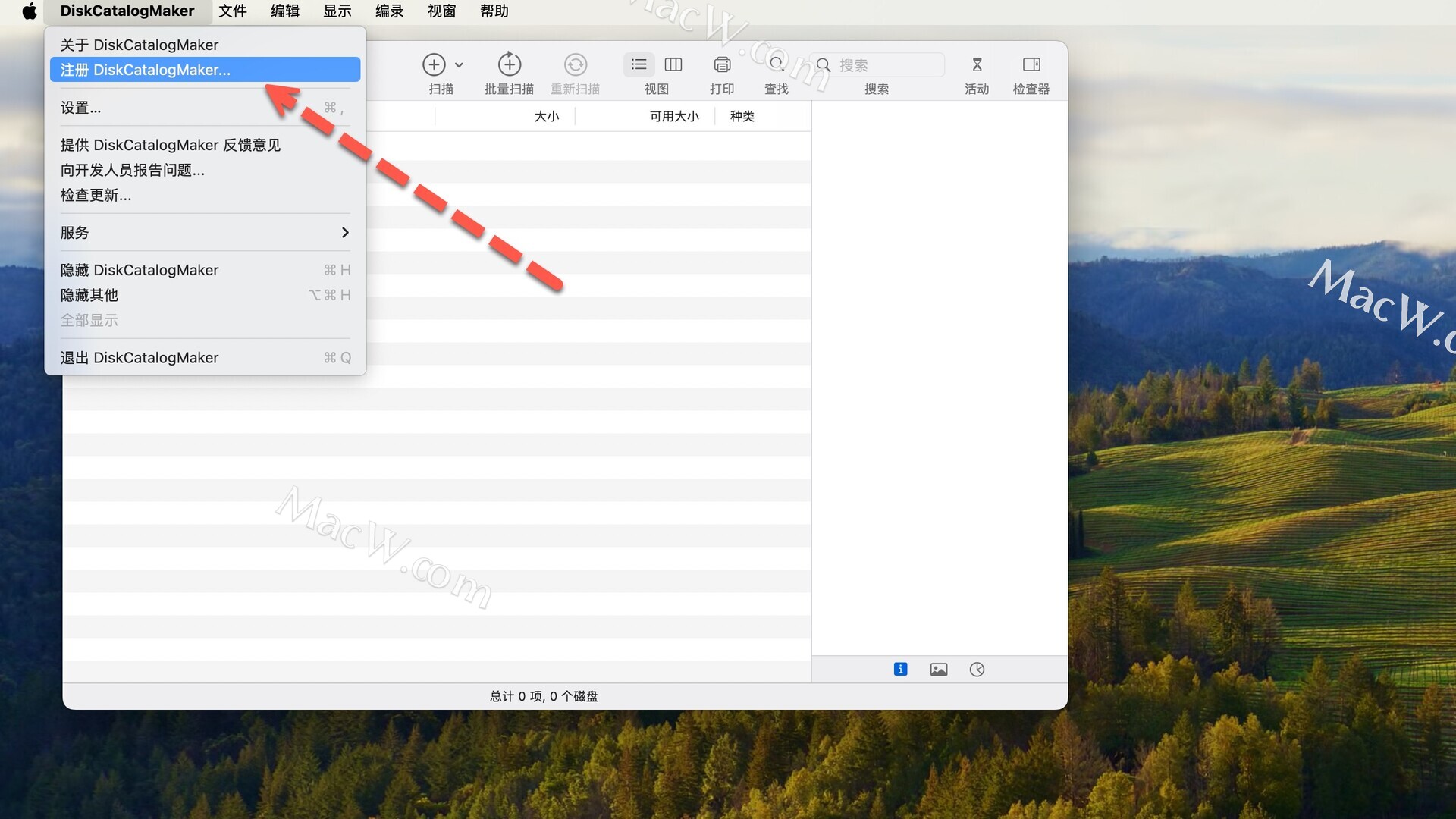This screenshot has width=1456, height=819.
Task: Open the Catalog menu in menu bar
Action: pyautogui.click(x=389, y=11)
